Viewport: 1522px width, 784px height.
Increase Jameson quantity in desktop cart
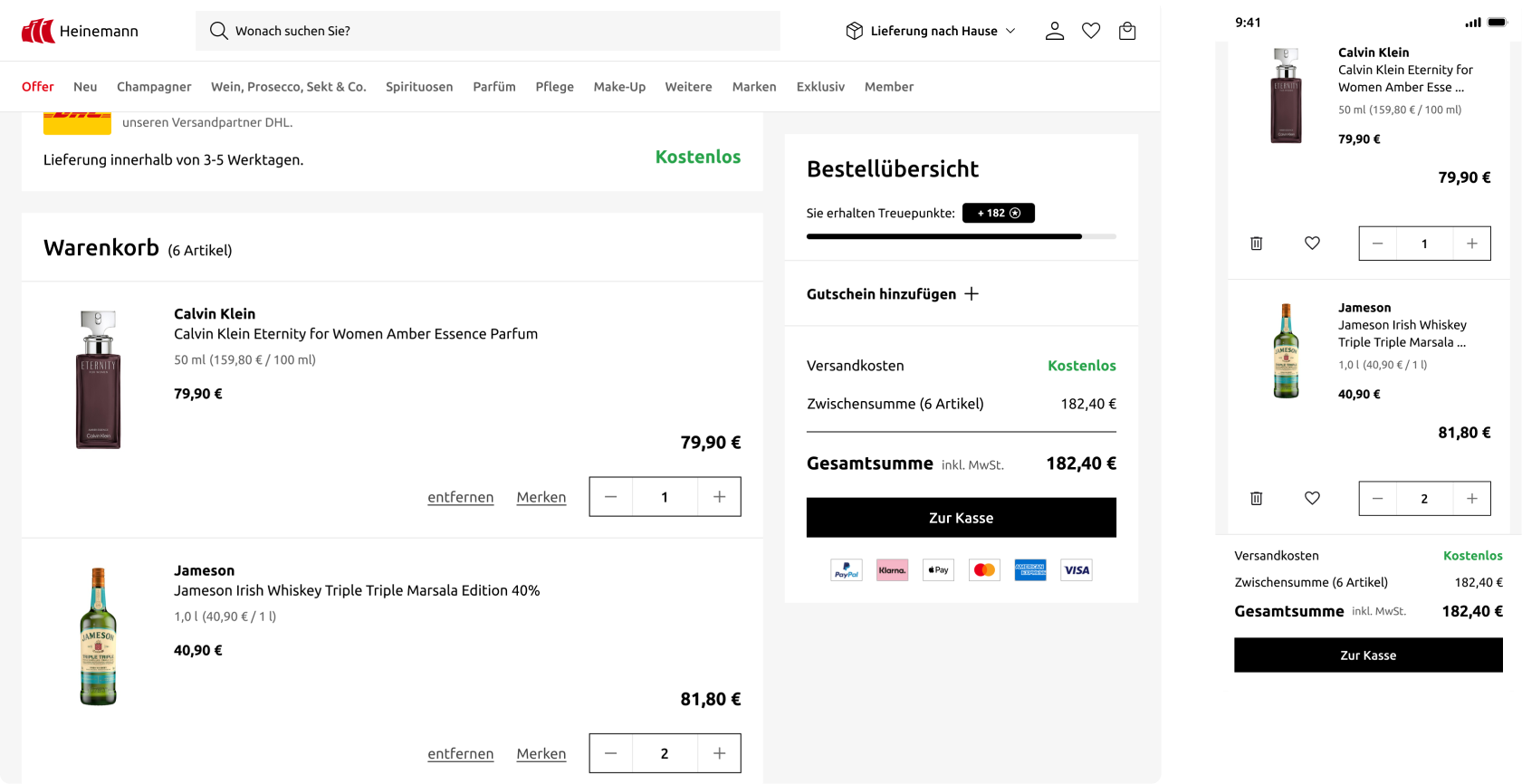coord(720,753)
